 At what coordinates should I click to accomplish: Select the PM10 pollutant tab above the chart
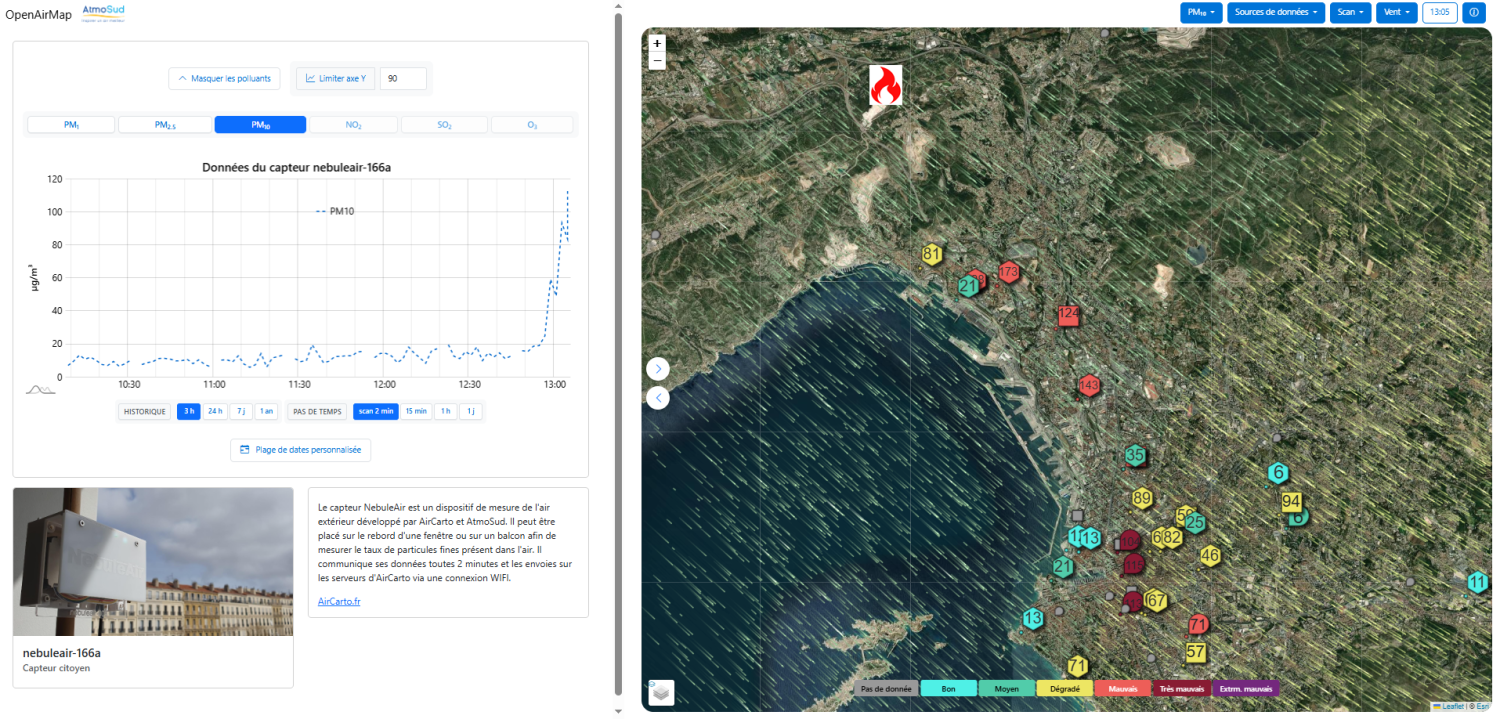260,125
